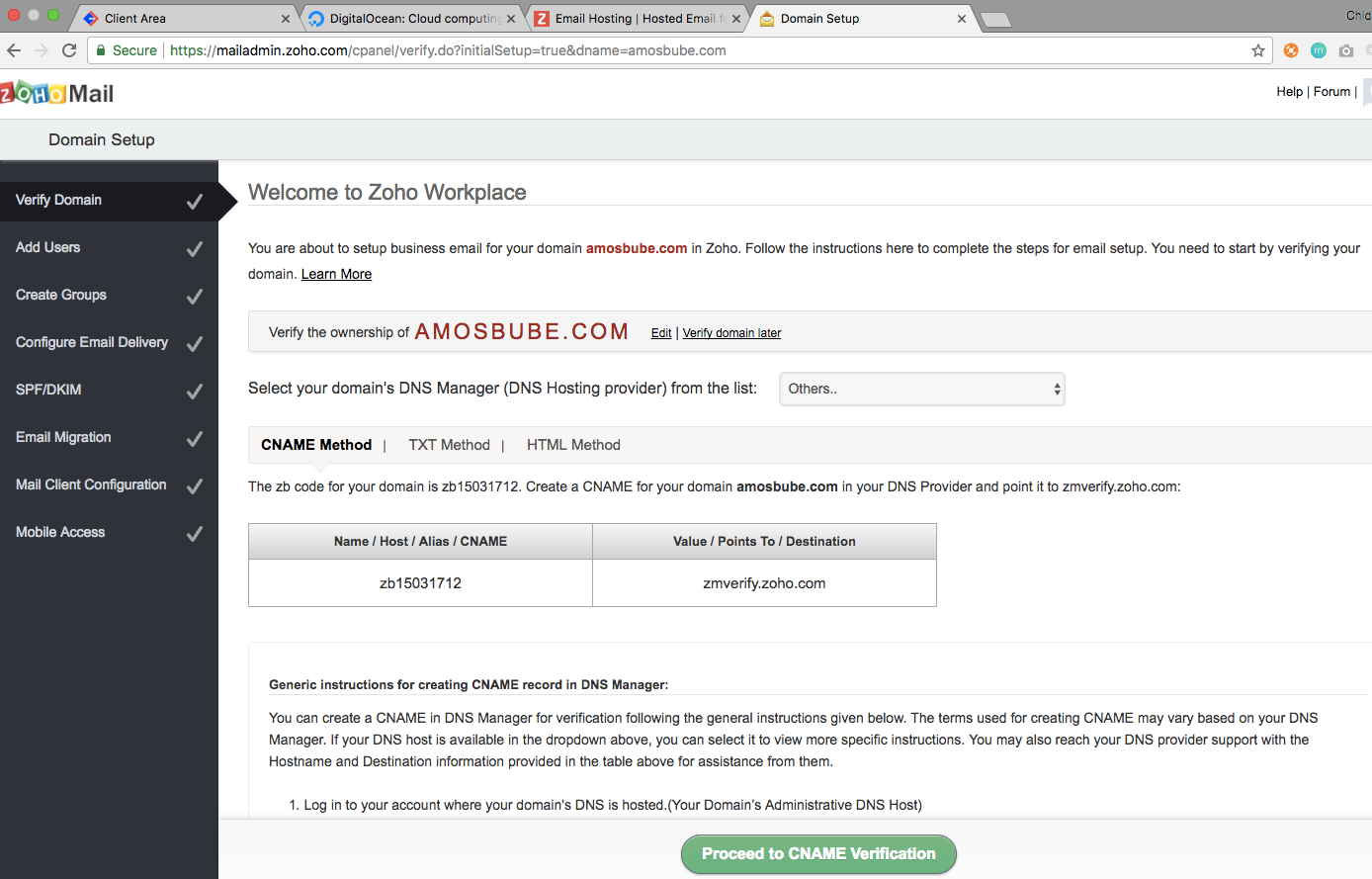1372x879 pixels.
Task: Open the Help link
Action: [x=1289, y=91]
